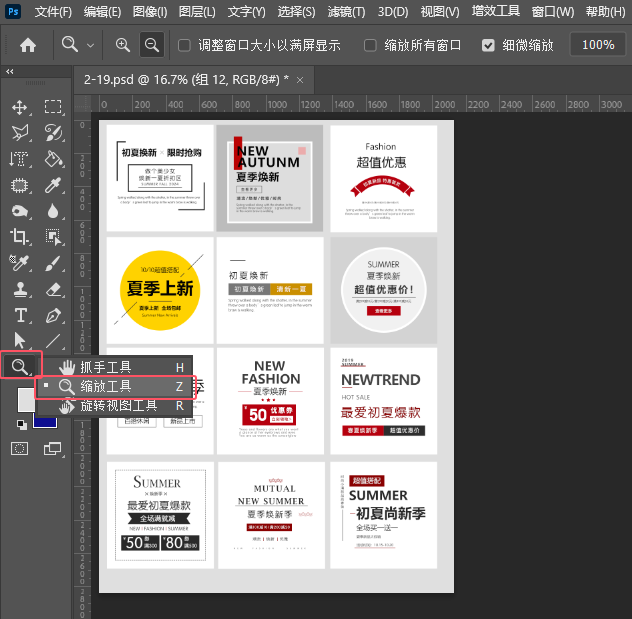This screenshot has height=619, width=632.
Task: Choose 抓手工具 from the flyout
Action: pyautogui.click(x=105, y=367)
